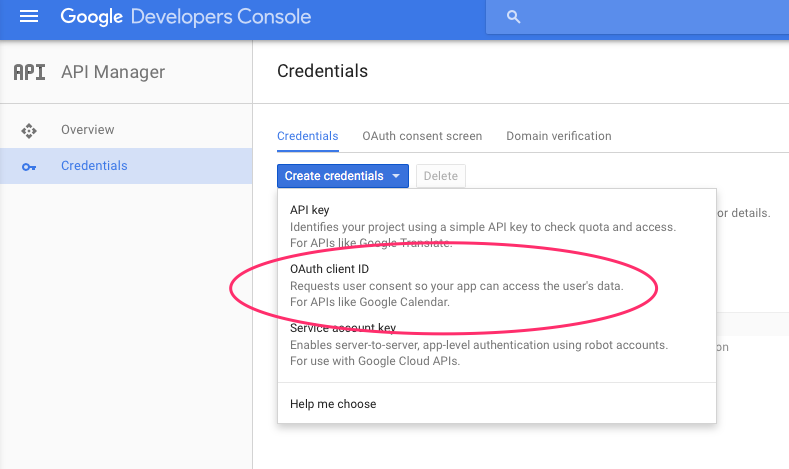Open Overview in the sidebar
This screenshot has height=469, width=789.
click(126, 130)
